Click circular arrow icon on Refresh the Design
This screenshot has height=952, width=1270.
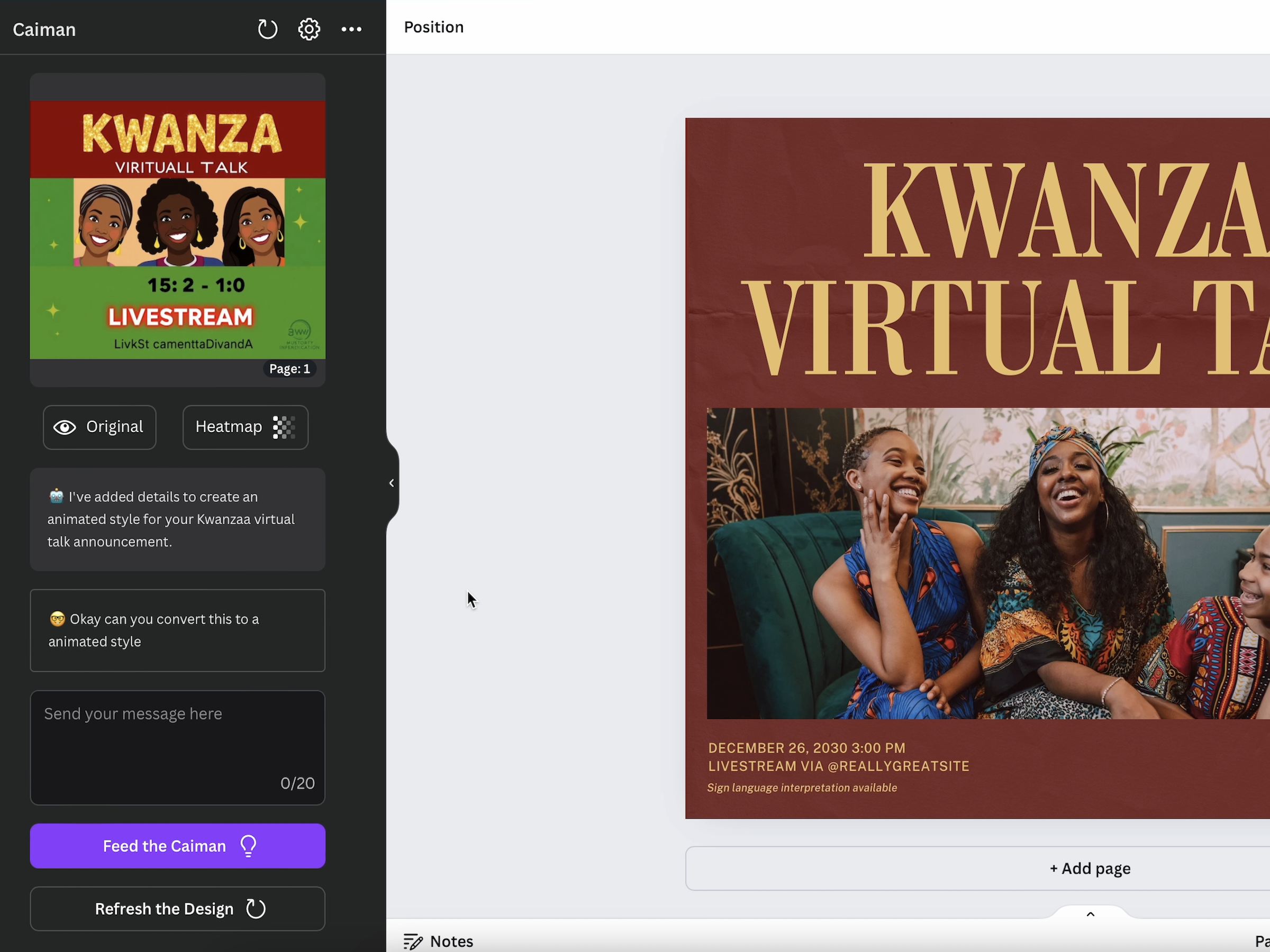[x=256, y=909]
